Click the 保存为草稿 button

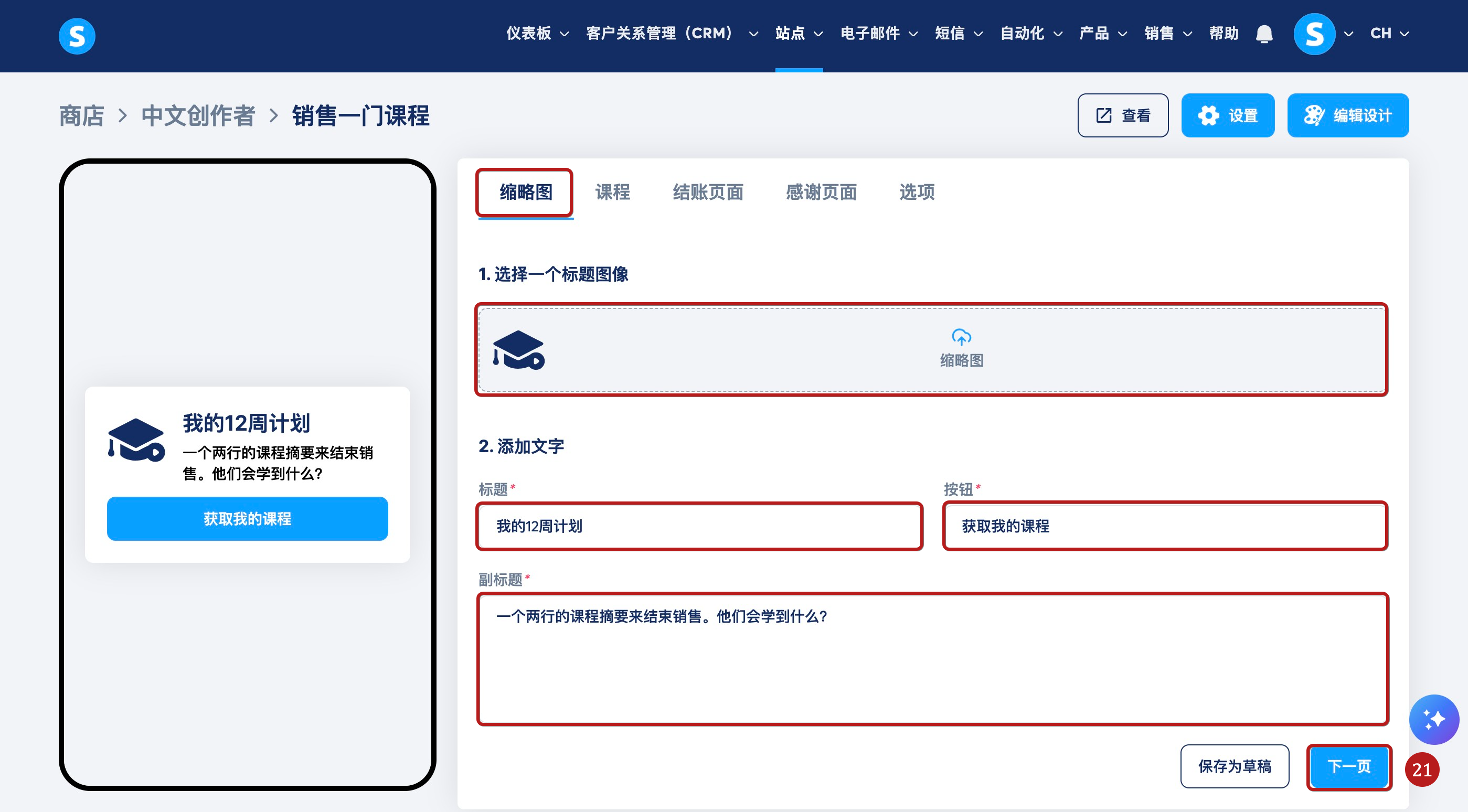pos(1235,766)
